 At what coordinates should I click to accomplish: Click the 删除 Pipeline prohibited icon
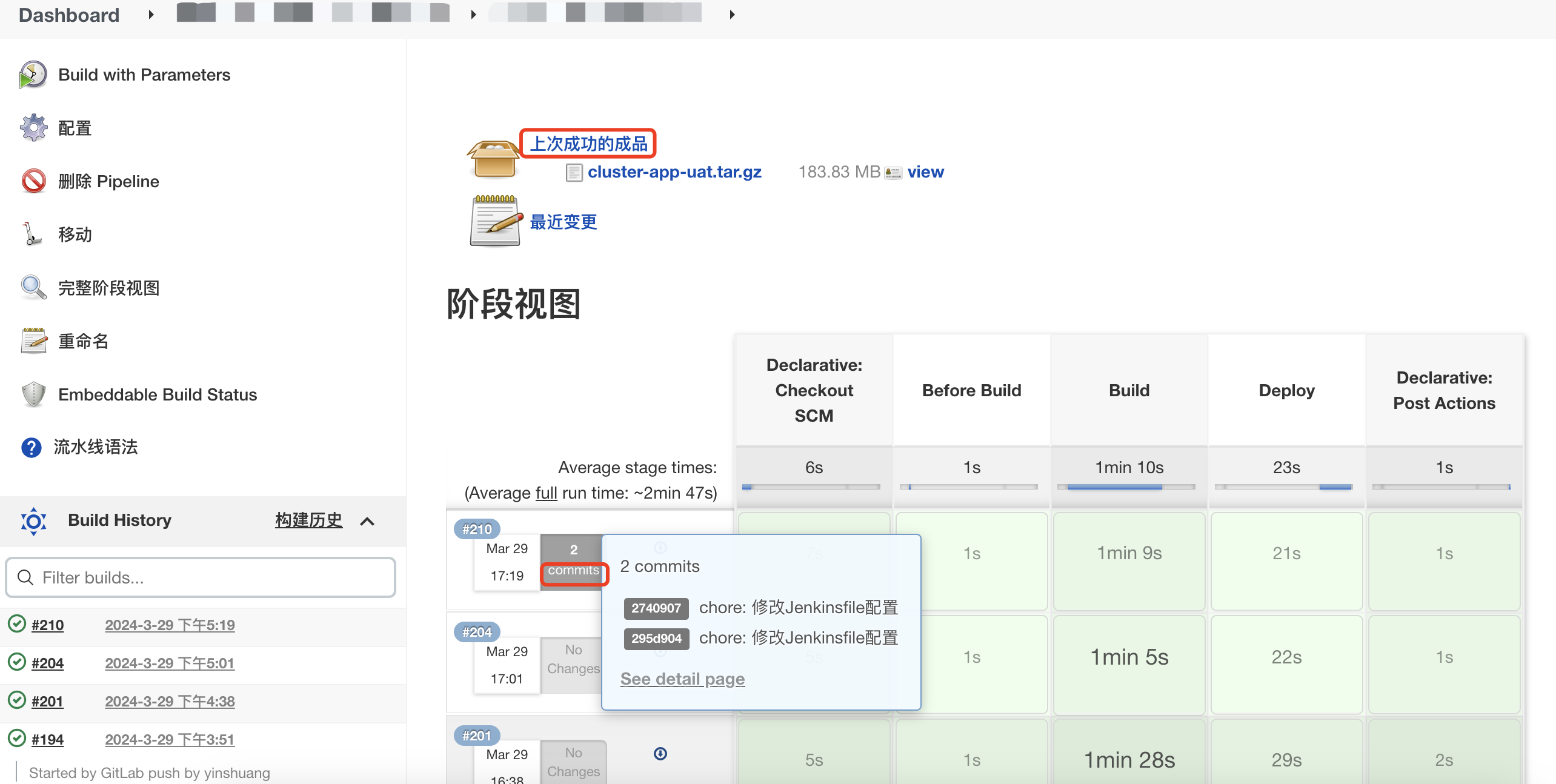point(33,181)
